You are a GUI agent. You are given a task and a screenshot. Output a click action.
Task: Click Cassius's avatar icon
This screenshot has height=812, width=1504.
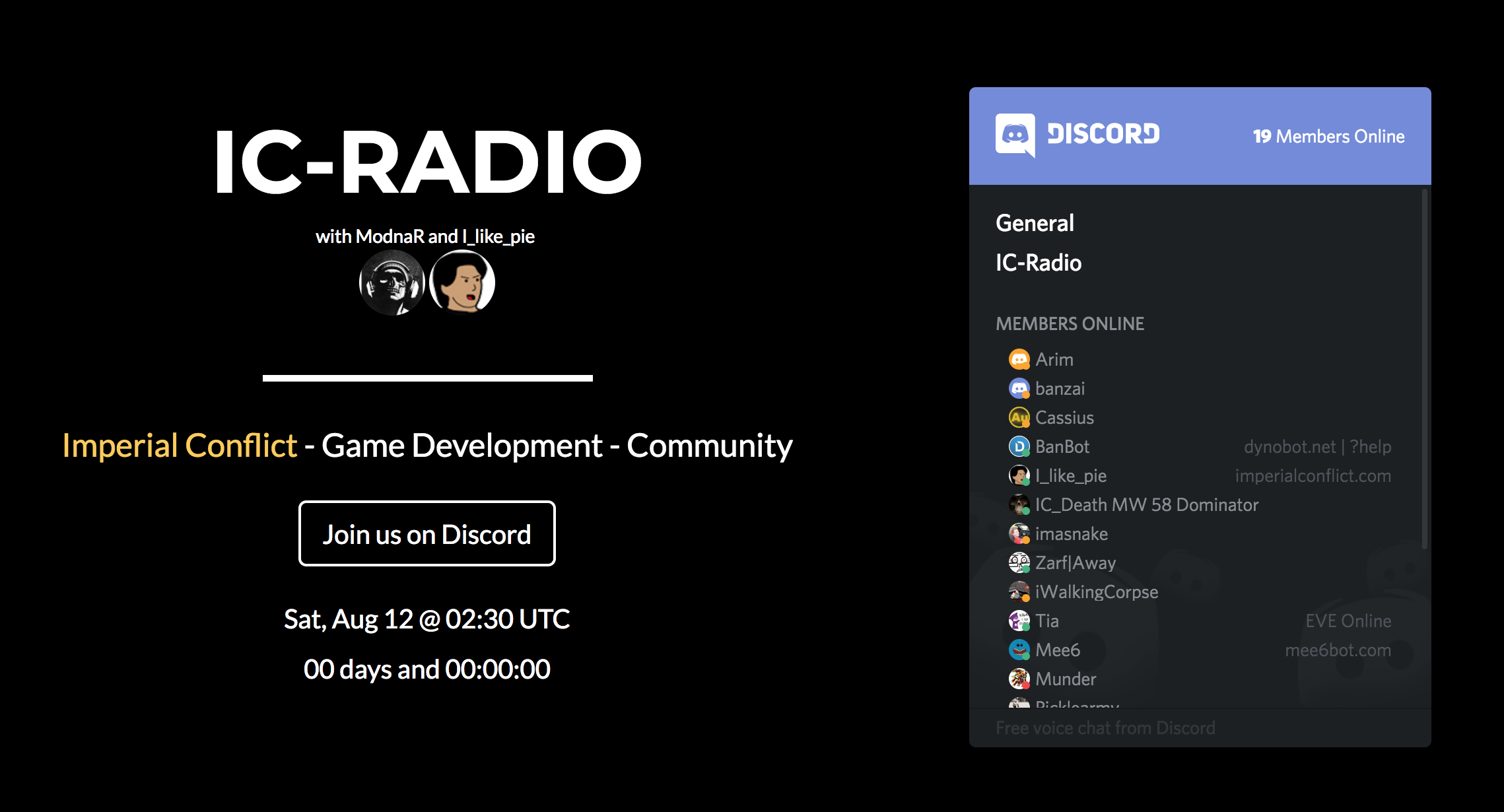[1019, 417]
